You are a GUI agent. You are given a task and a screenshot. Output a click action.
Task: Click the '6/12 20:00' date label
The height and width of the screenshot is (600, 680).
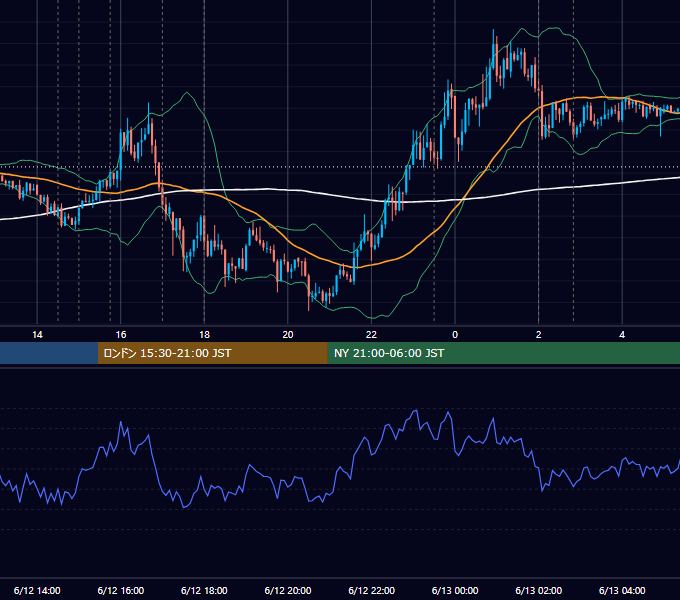click(x=288, y=590)
